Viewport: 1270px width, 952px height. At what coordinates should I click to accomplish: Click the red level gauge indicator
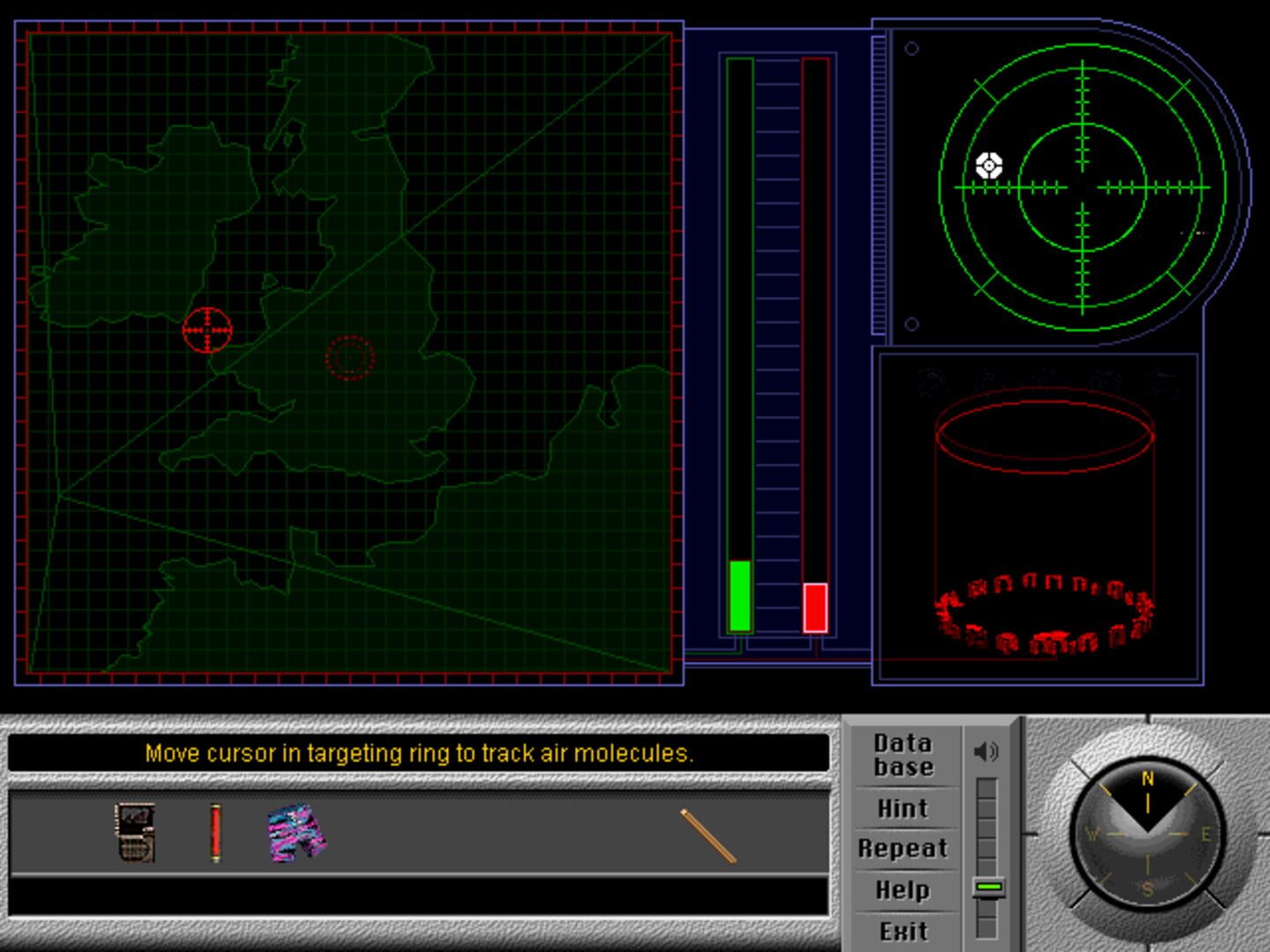815,606
